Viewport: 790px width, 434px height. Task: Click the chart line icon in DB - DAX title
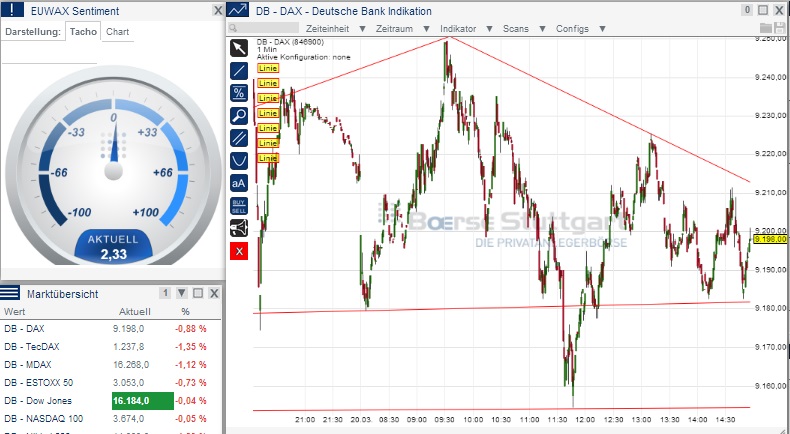237,10
